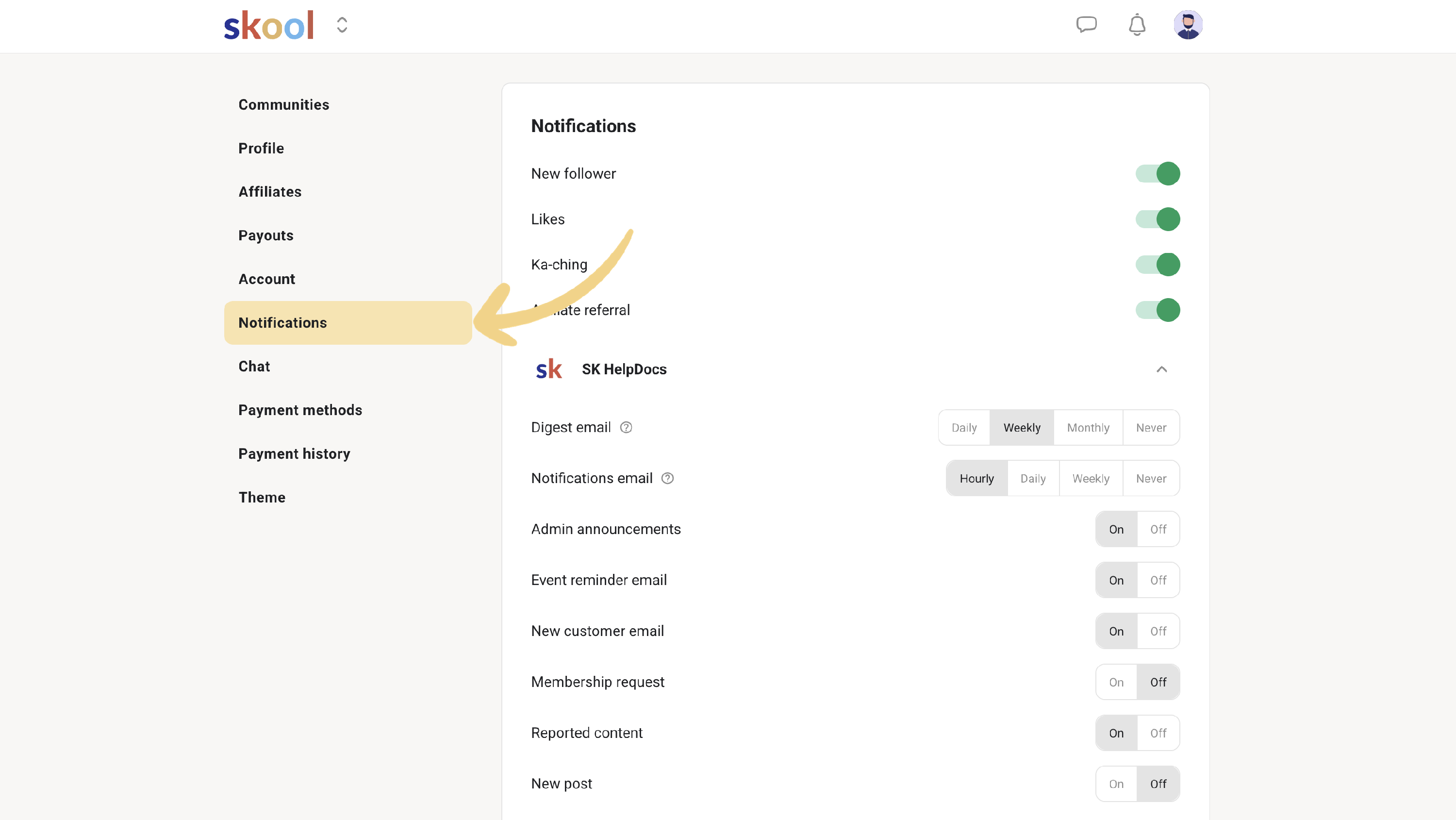Open the Payment methods settings tab

[300, 410]
